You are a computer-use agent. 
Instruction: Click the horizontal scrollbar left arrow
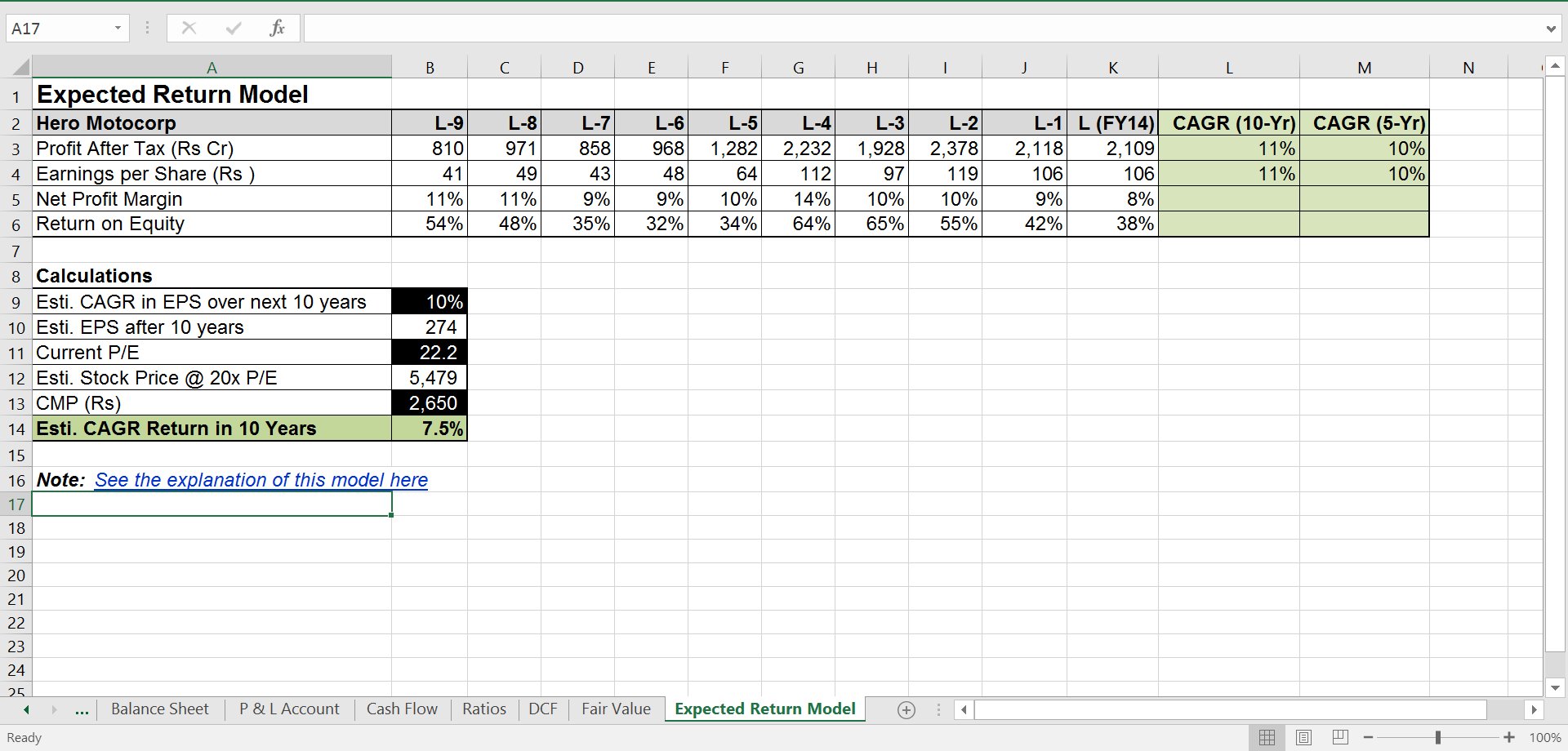(964, 709)
